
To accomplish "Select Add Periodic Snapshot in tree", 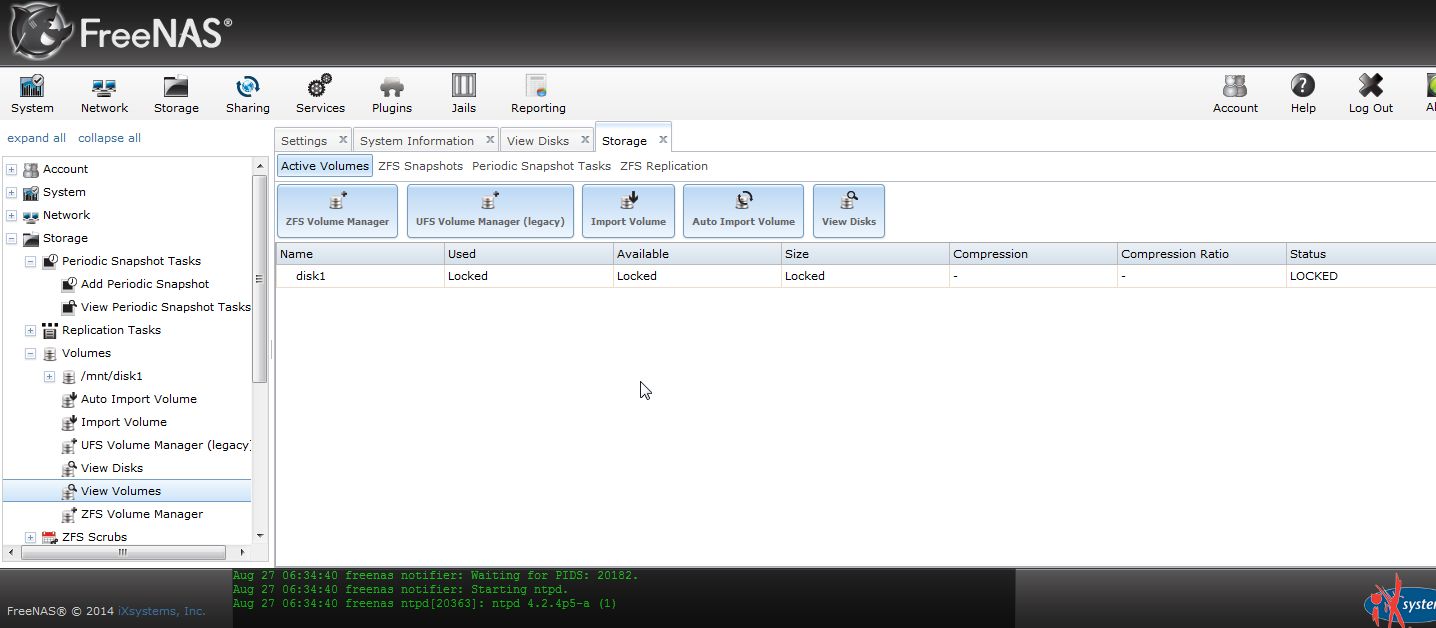I will [x=145, y=284].
